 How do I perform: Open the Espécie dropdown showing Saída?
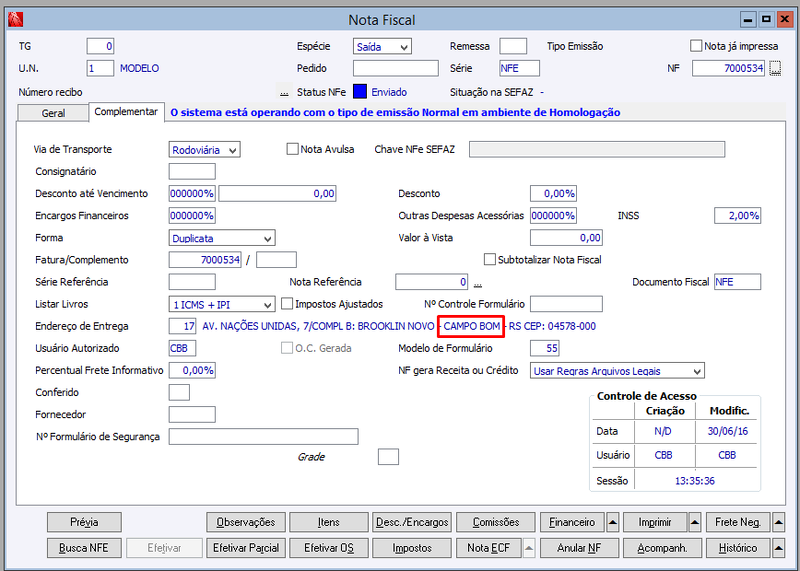pyautogui.click(x=382, y=46)
